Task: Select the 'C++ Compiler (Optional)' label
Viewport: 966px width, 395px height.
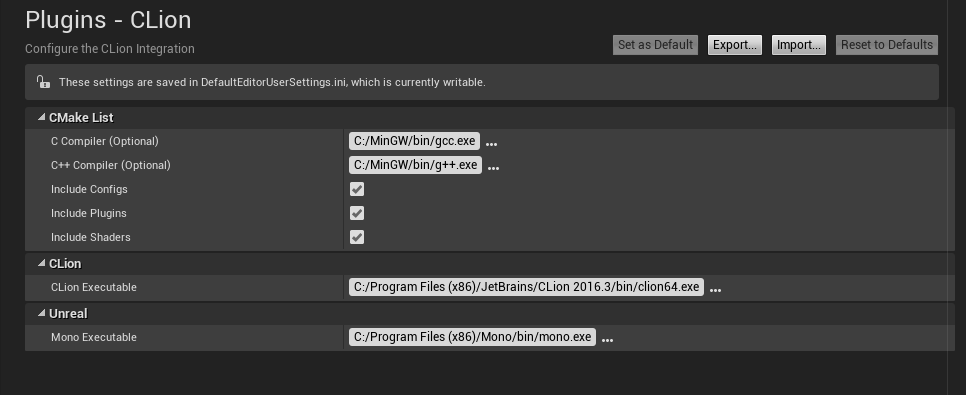Action: [x=111, y=165]
